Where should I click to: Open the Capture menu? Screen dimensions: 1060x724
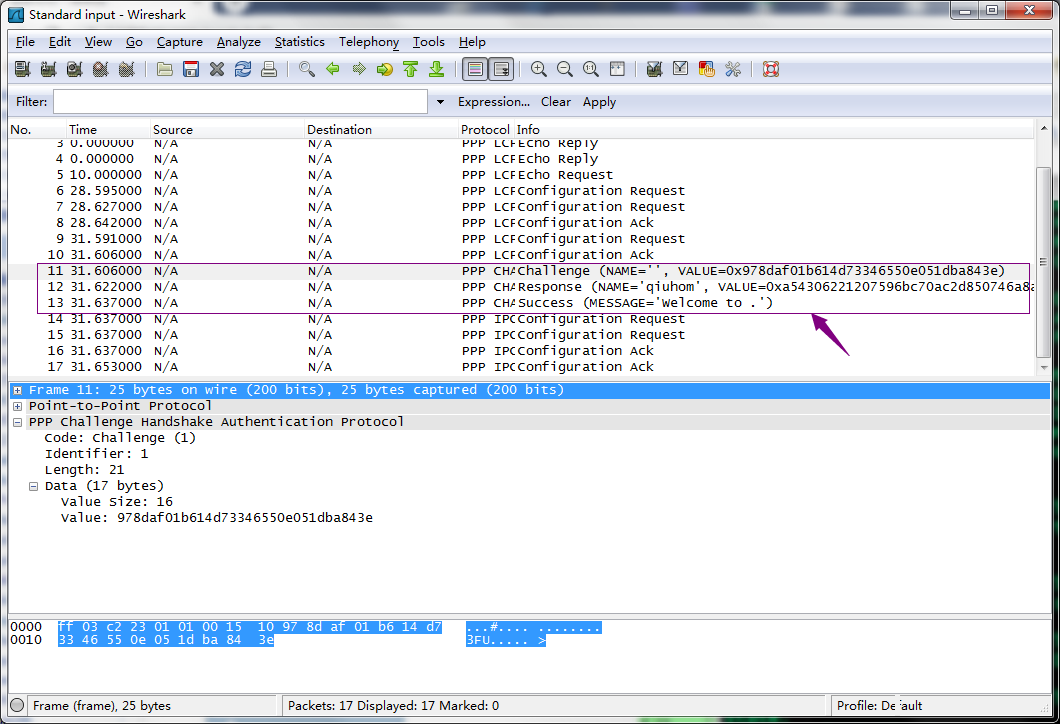click(x=180, y=42)
